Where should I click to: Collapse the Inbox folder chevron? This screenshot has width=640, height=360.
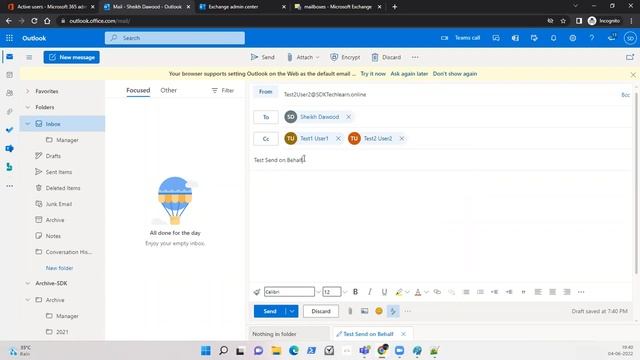[x=28, y=124]
